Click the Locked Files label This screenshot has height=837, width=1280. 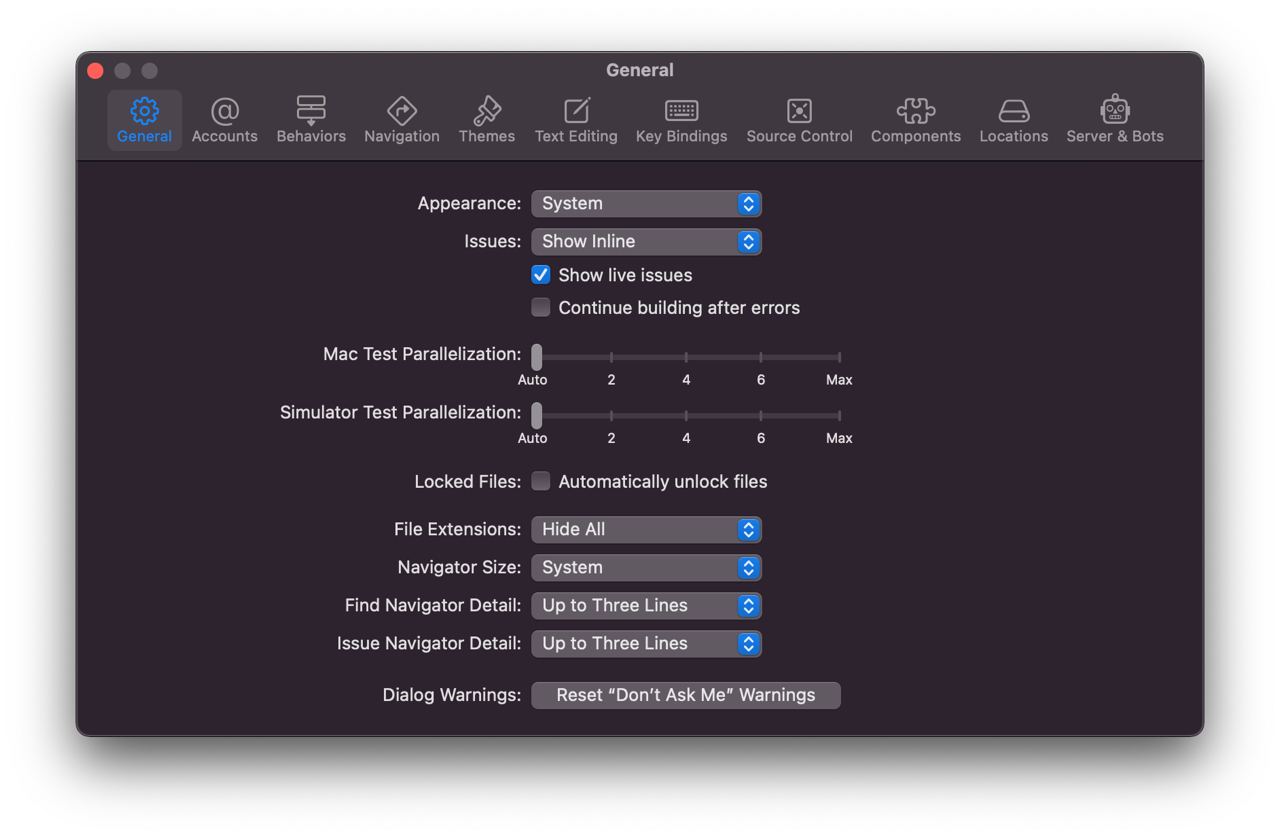[468, 481]
